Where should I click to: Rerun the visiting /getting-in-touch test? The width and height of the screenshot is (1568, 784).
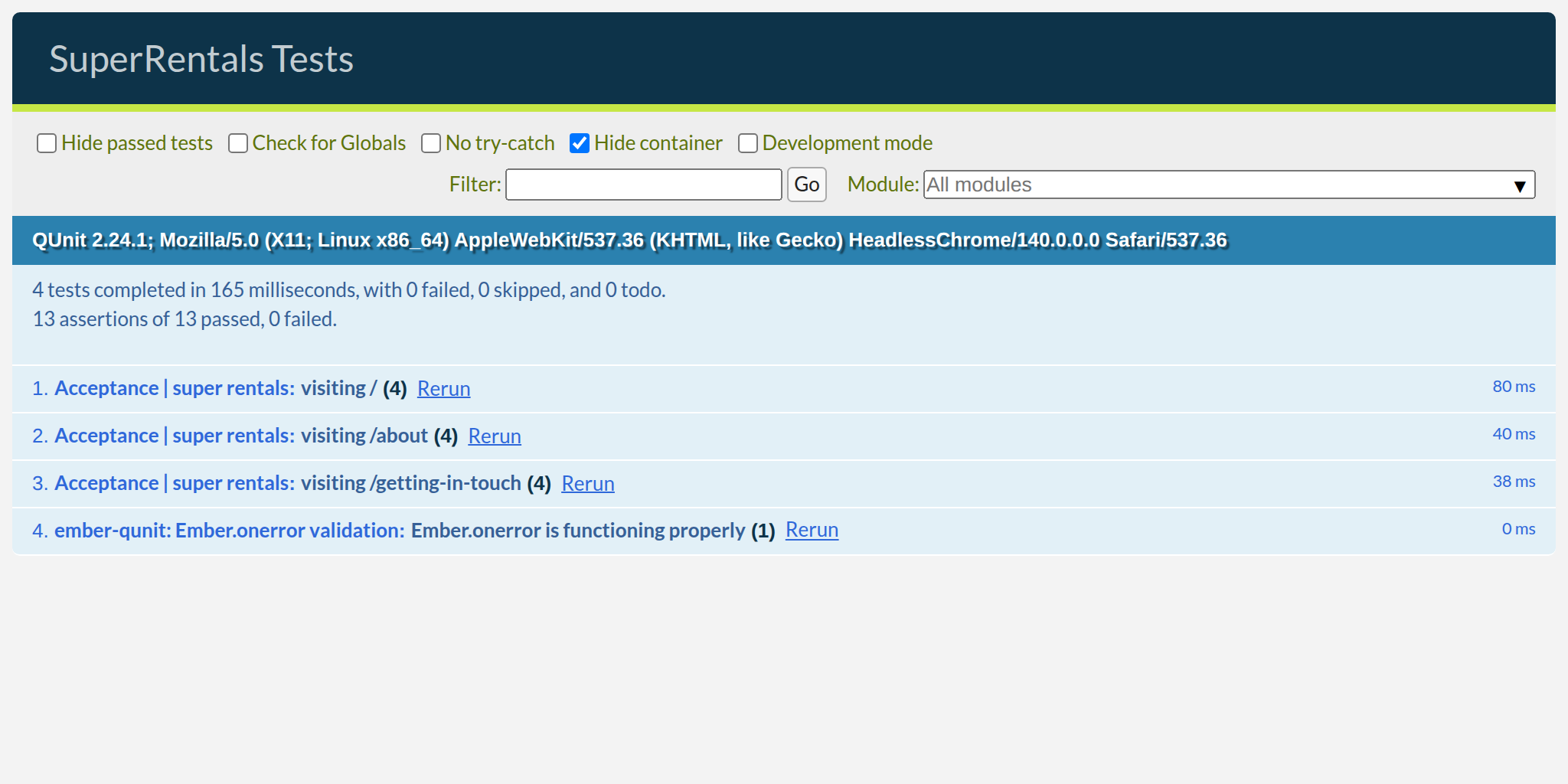click(587, 483)
